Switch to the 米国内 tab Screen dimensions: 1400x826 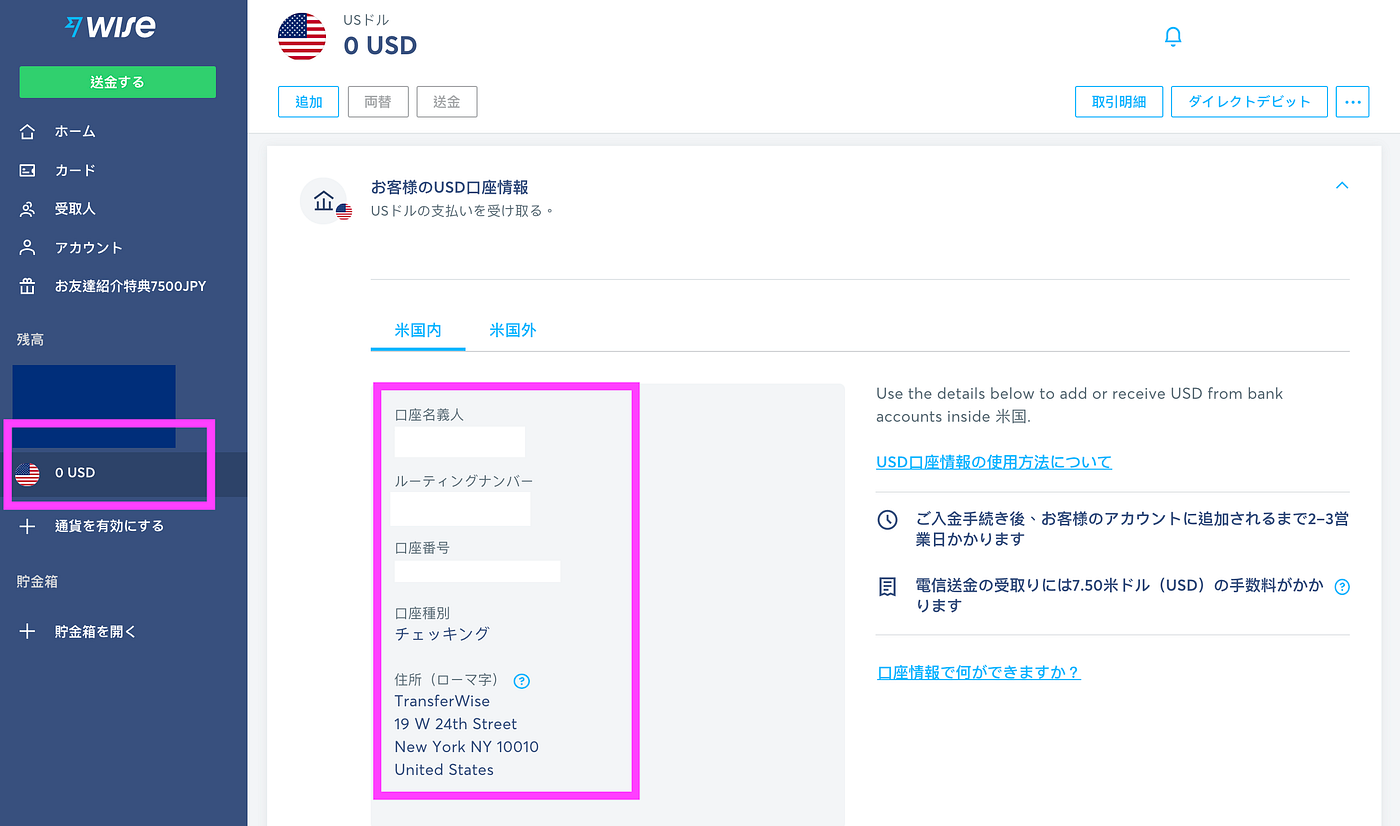pyautogui.click(x=418, y=330)
